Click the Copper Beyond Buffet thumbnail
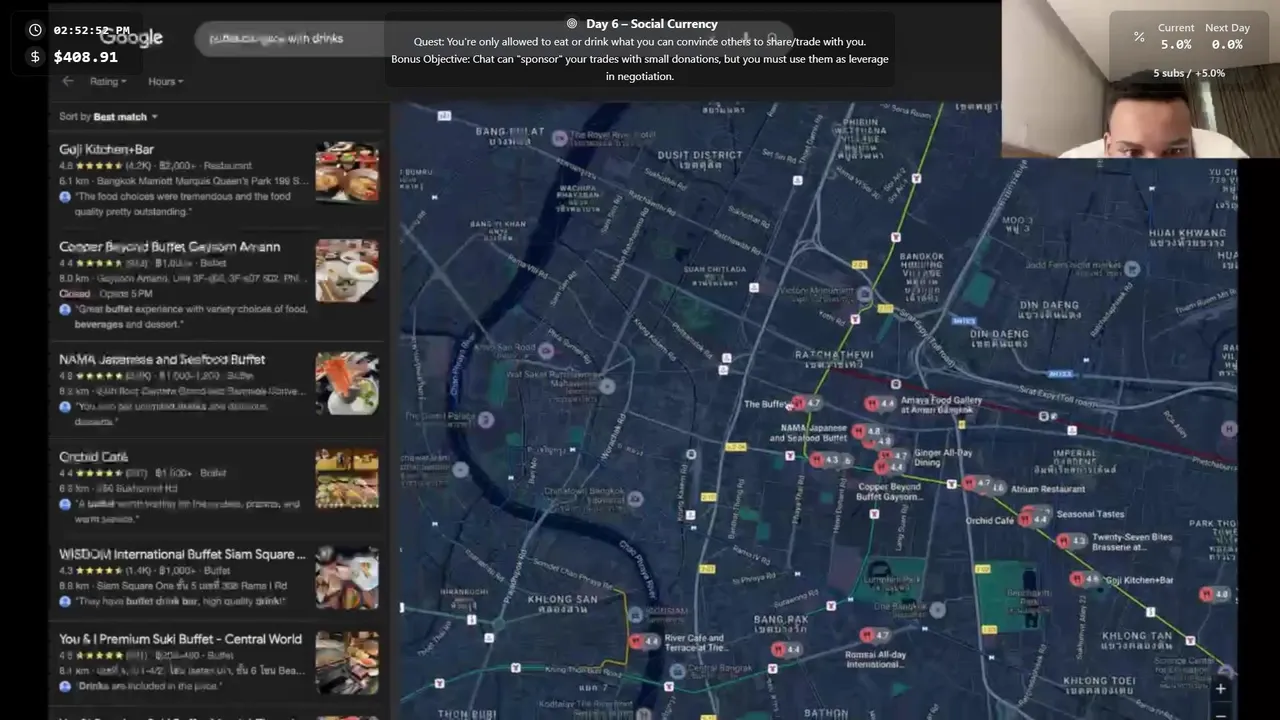 pyautogui.click(x=347, y=270)
